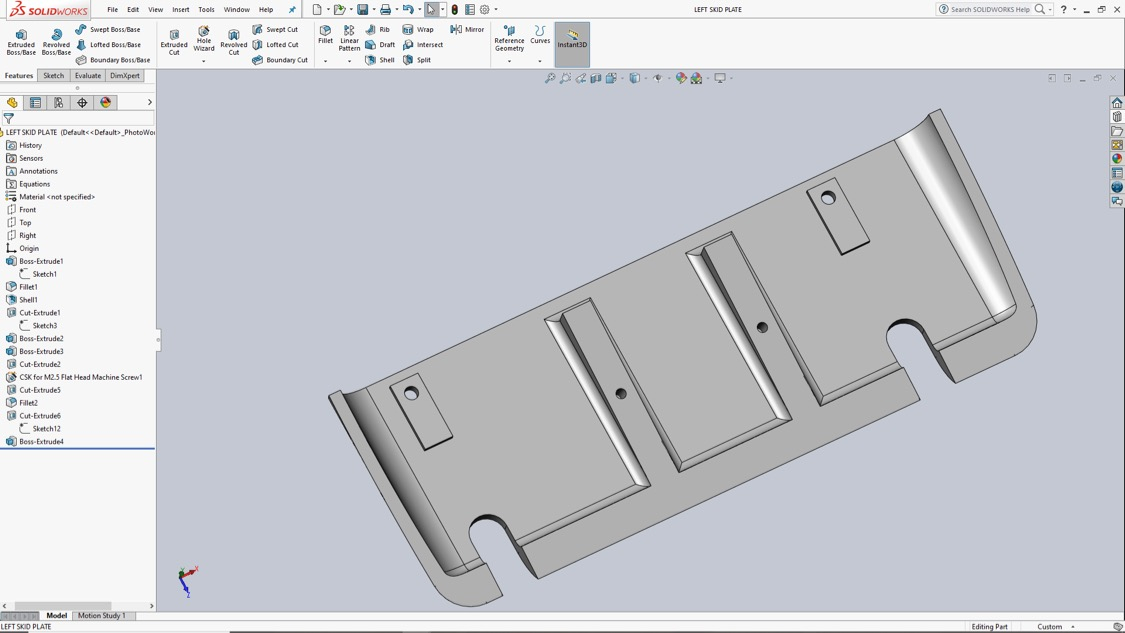This screenshot has height=633, width=1125.
Task: Switch to the ConfigurationManager tab icon
Action: pyautogui.click(x=58, y=103)
